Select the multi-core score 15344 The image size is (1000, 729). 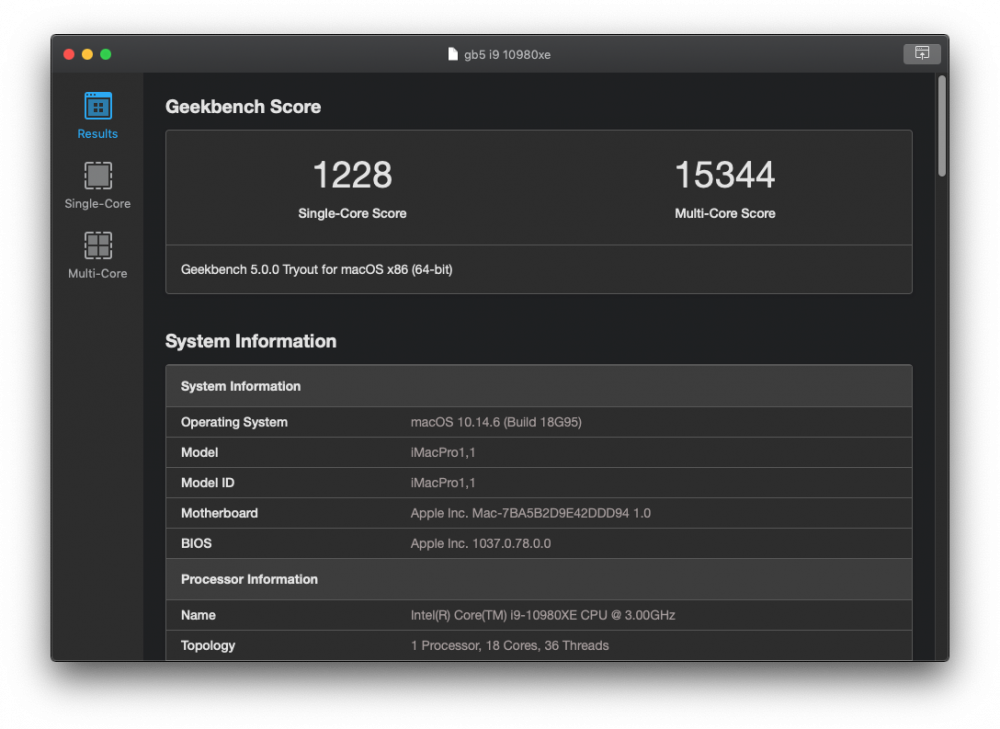pyautogui.click(x=724, y=175)
